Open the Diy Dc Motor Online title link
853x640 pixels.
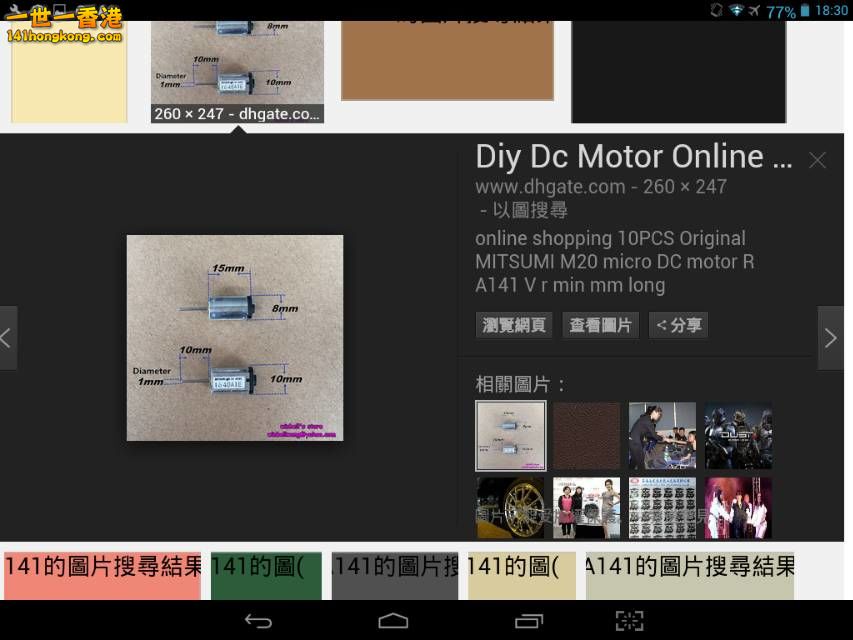(x=634, y=157)
